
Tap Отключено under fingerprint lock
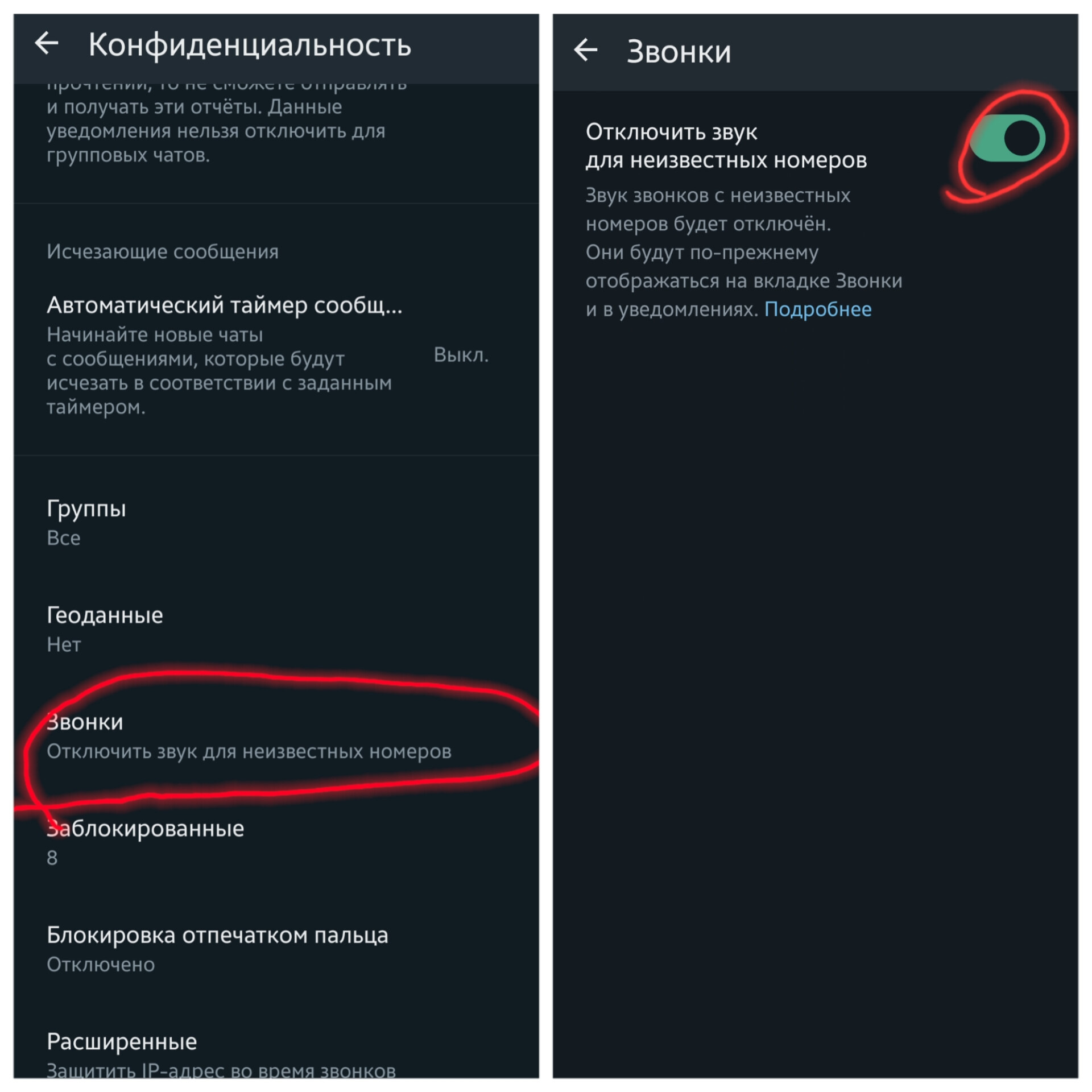coord(101,965)
